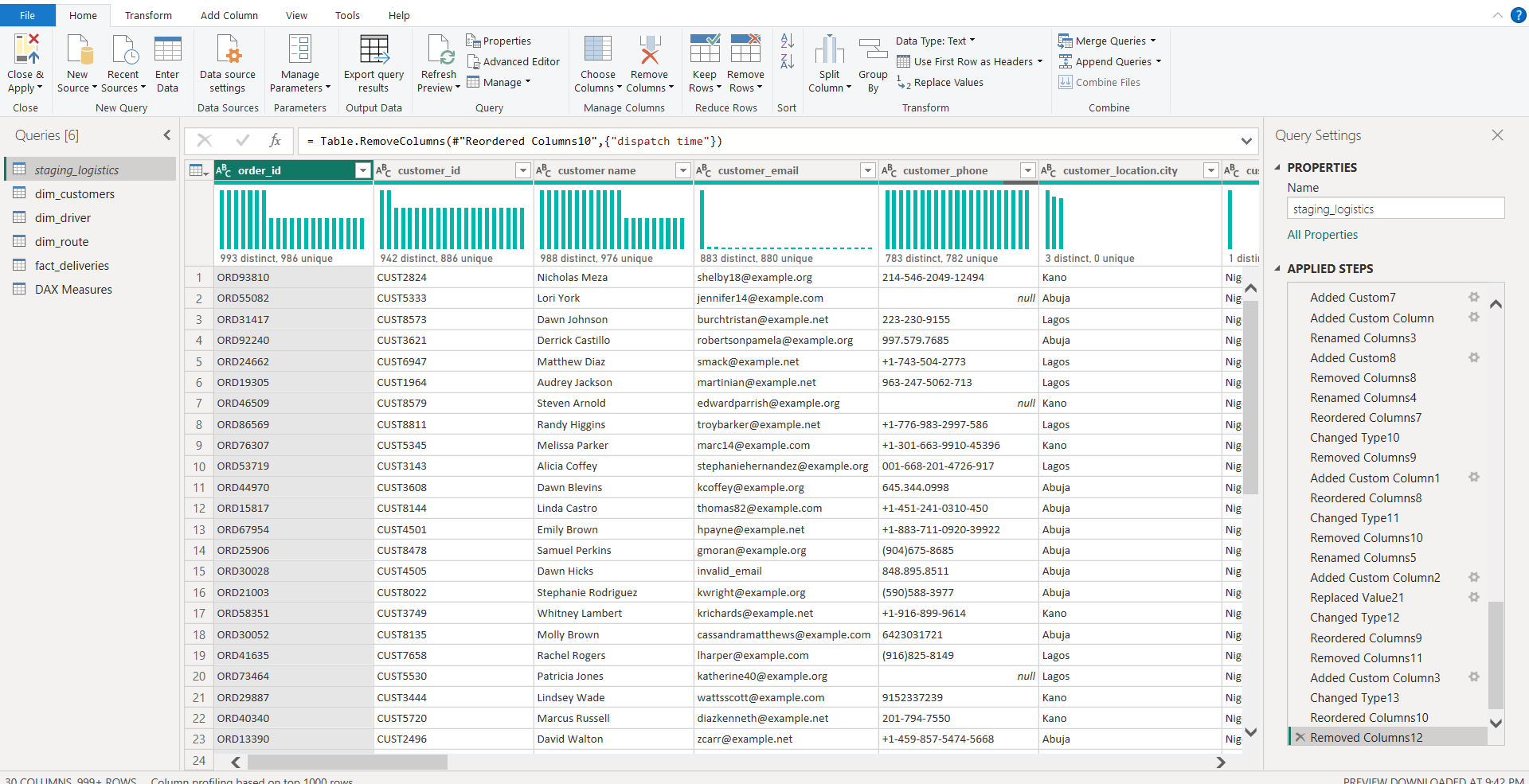
Task: Sort descending with Z-A icon
Action: tap(788, 61)
